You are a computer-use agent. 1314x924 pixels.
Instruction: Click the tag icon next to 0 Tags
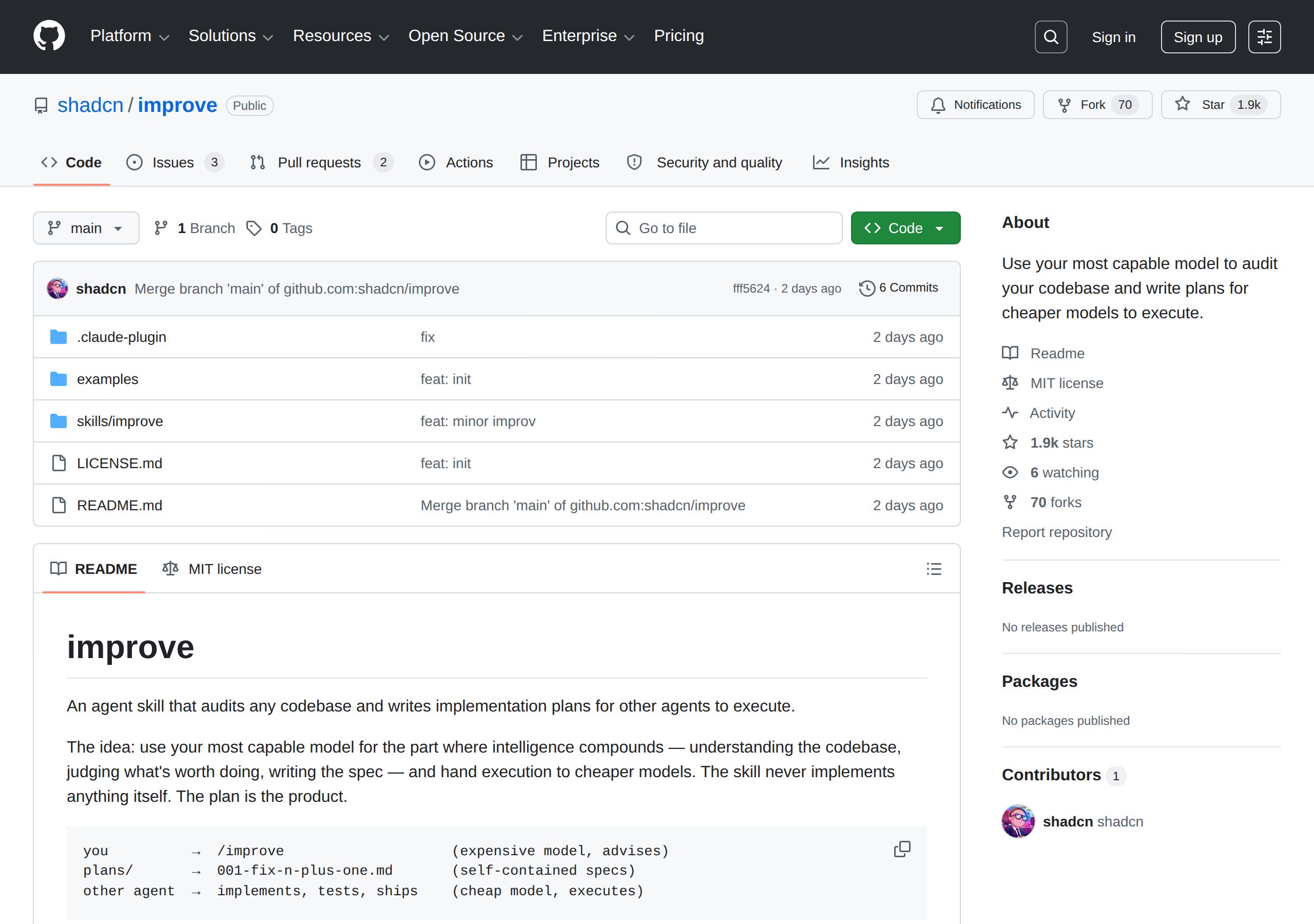[x=254, y=228]
